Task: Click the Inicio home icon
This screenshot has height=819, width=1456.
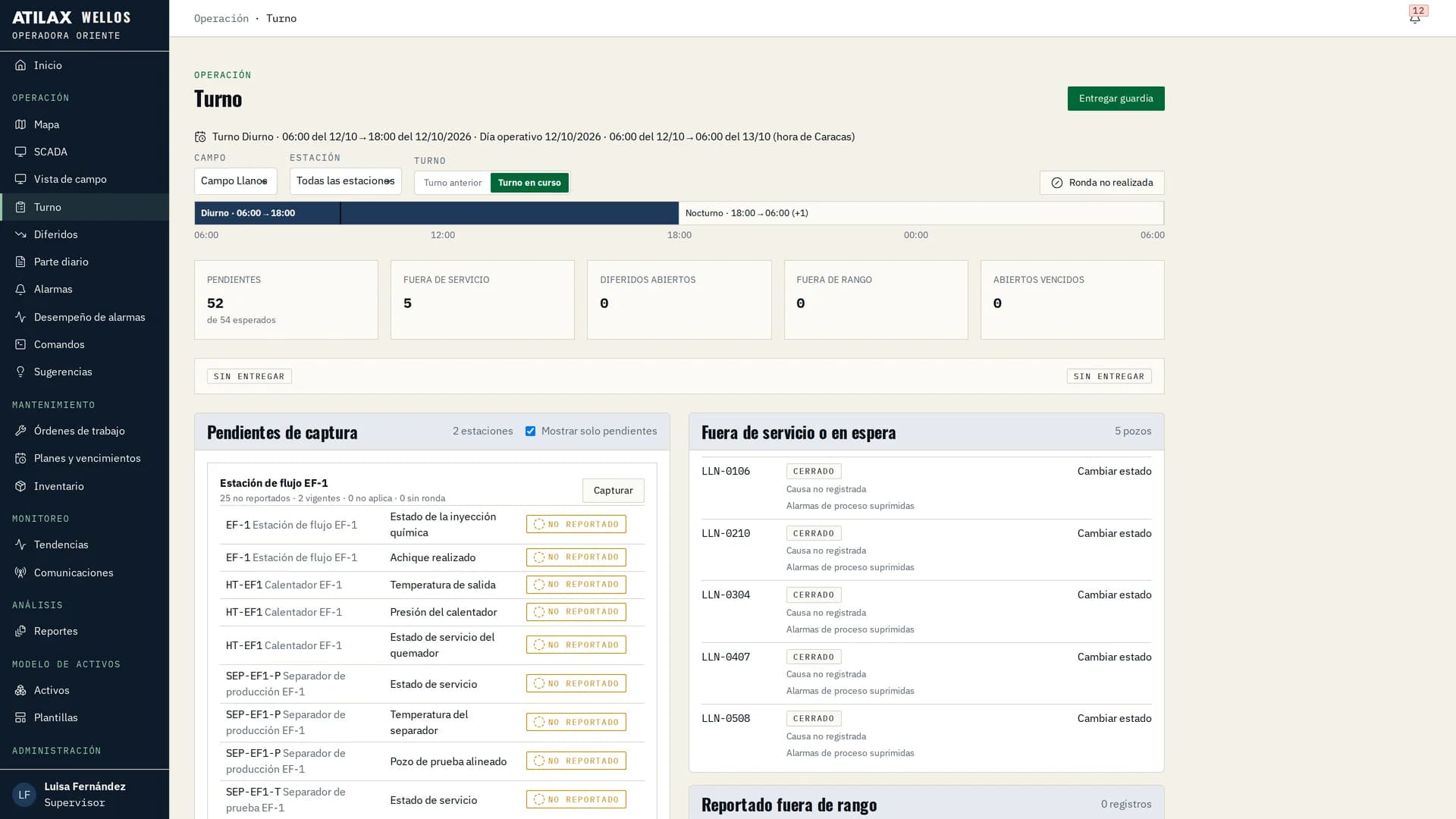Action: coord(20,65)
